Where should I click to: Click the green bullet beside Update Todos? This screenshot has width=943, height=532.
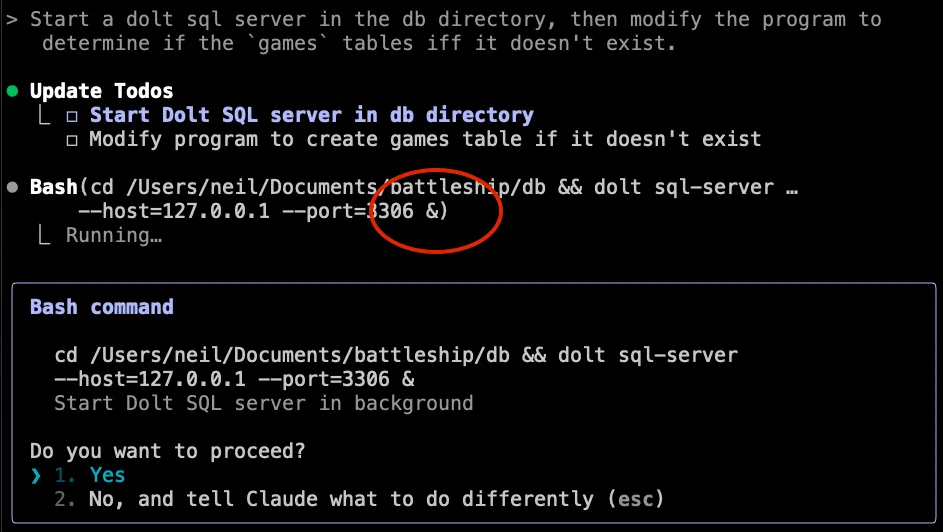click(x=12, y=91)
